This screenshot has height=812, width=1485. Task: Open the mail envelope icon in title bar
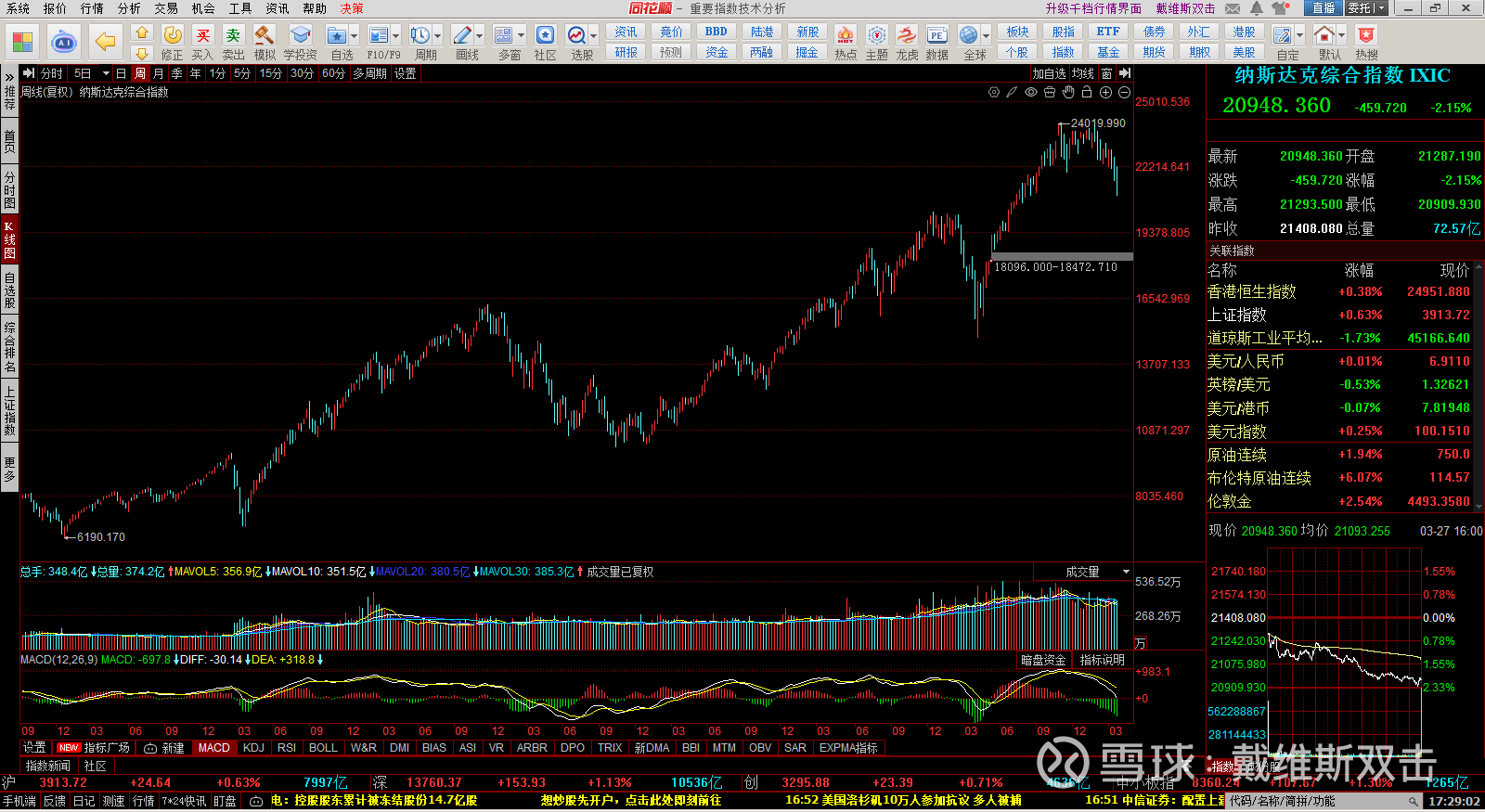tap(1233, 8)
